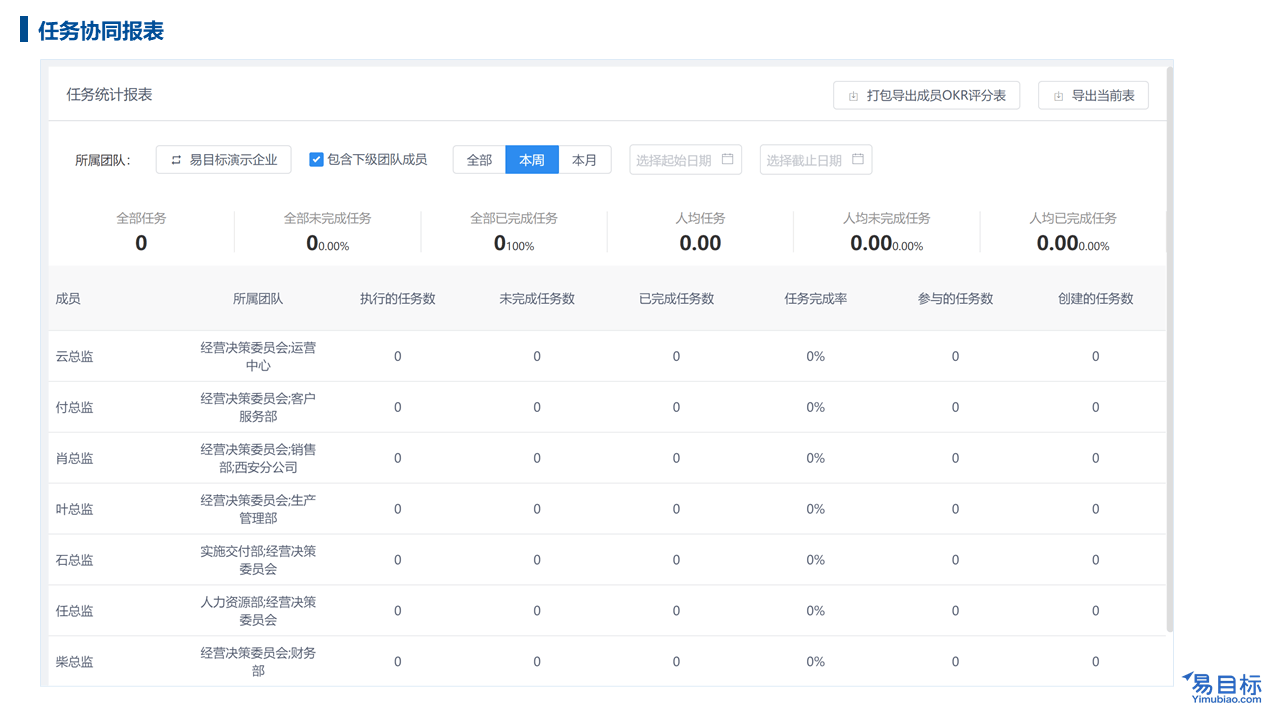Click 导出当前表 button

point(1093,95)
